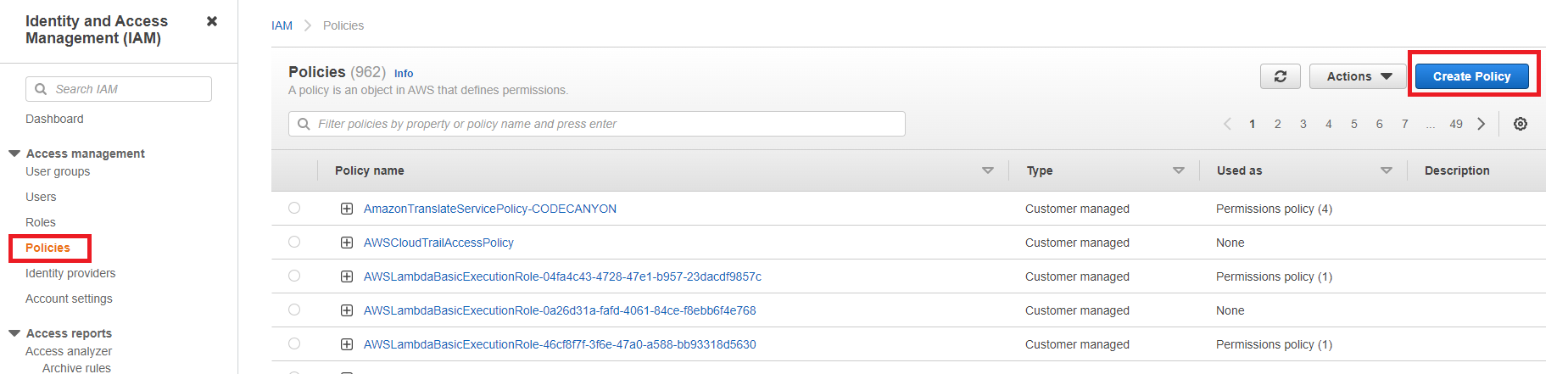Open the Info link next to Policies
Image resolution: width=1568 pixels, height=374 pixels.
point(404,74)
